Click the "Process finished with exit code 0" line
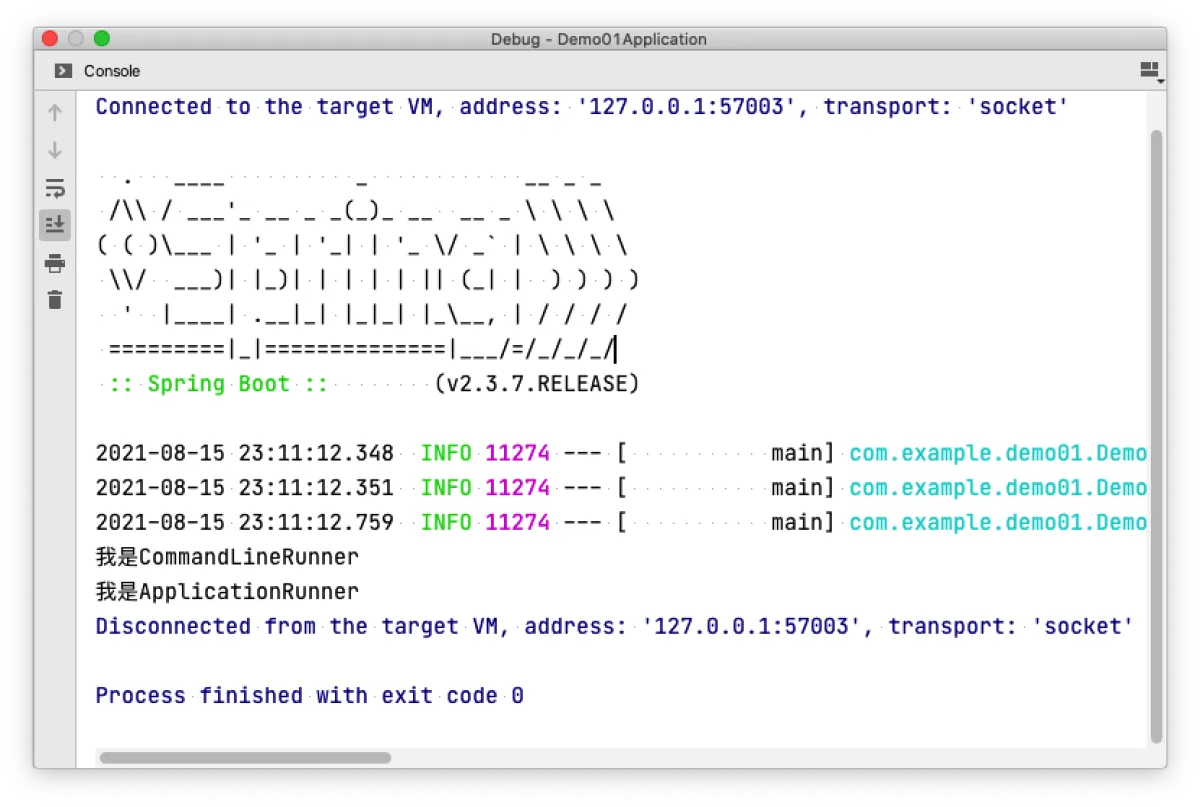1200x807 pixels. coord(309,695)
